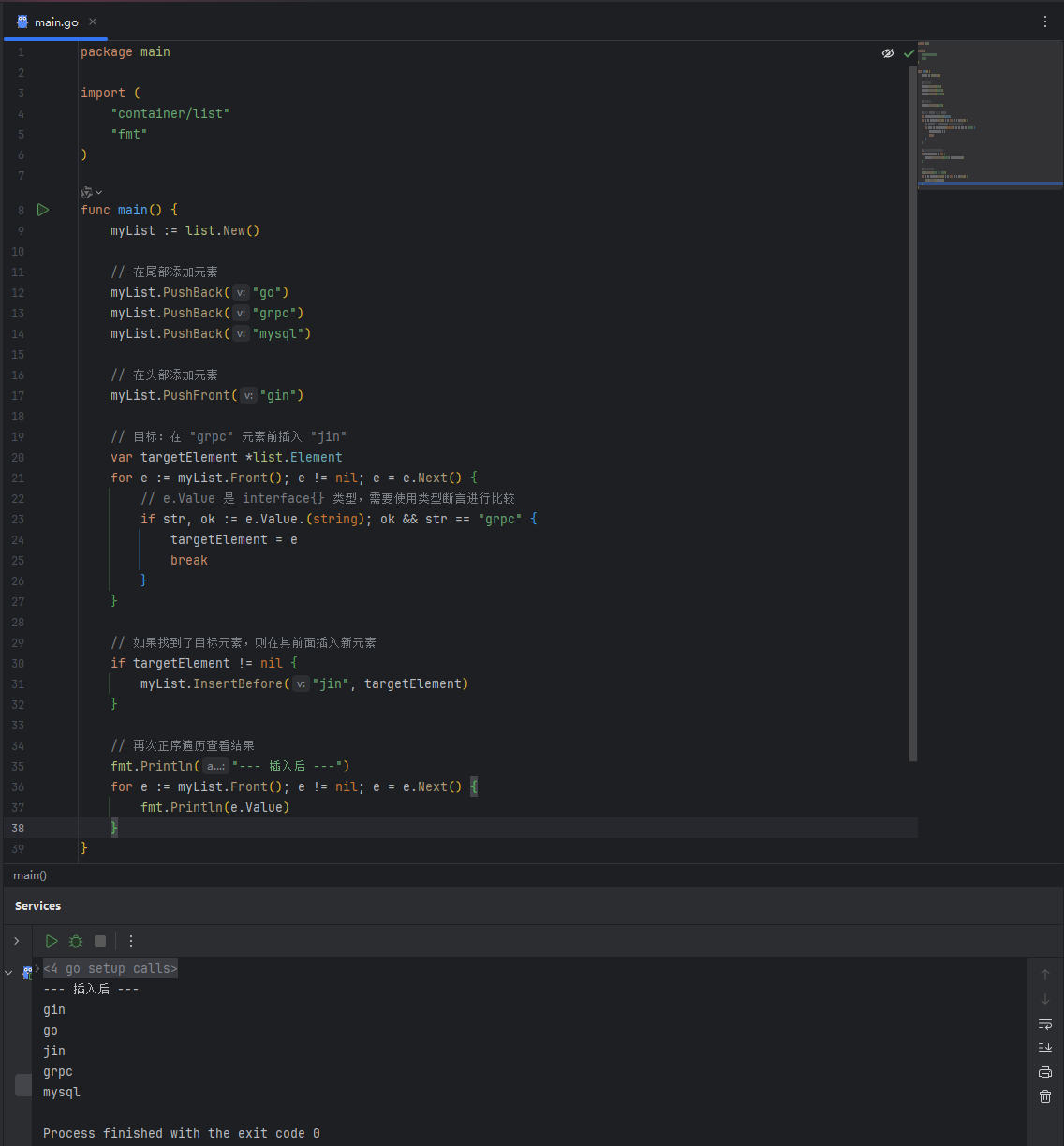Toggle scroll to end of console output
The height and width of the screenshot is (1146, 1064).
tap(1045, 1048)
